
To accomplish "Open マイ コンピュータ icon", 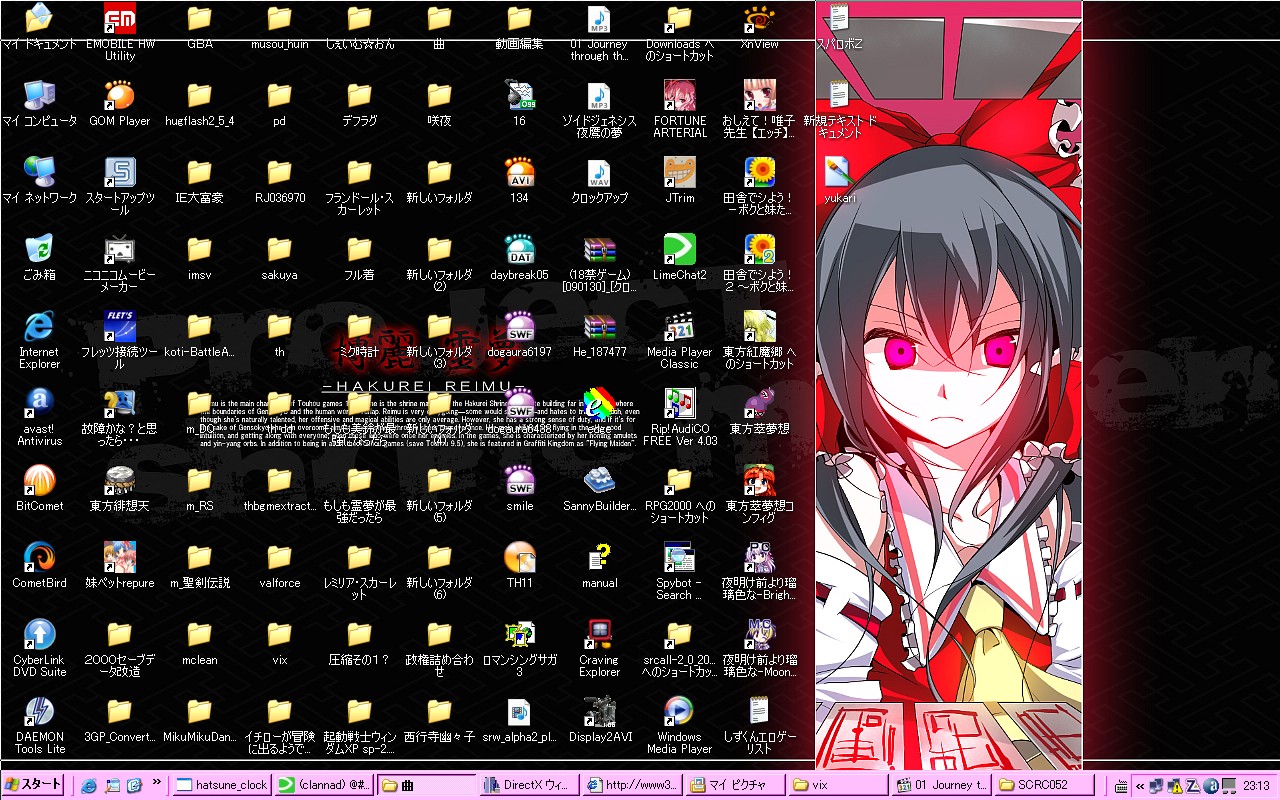I will [x=39, y=95].
